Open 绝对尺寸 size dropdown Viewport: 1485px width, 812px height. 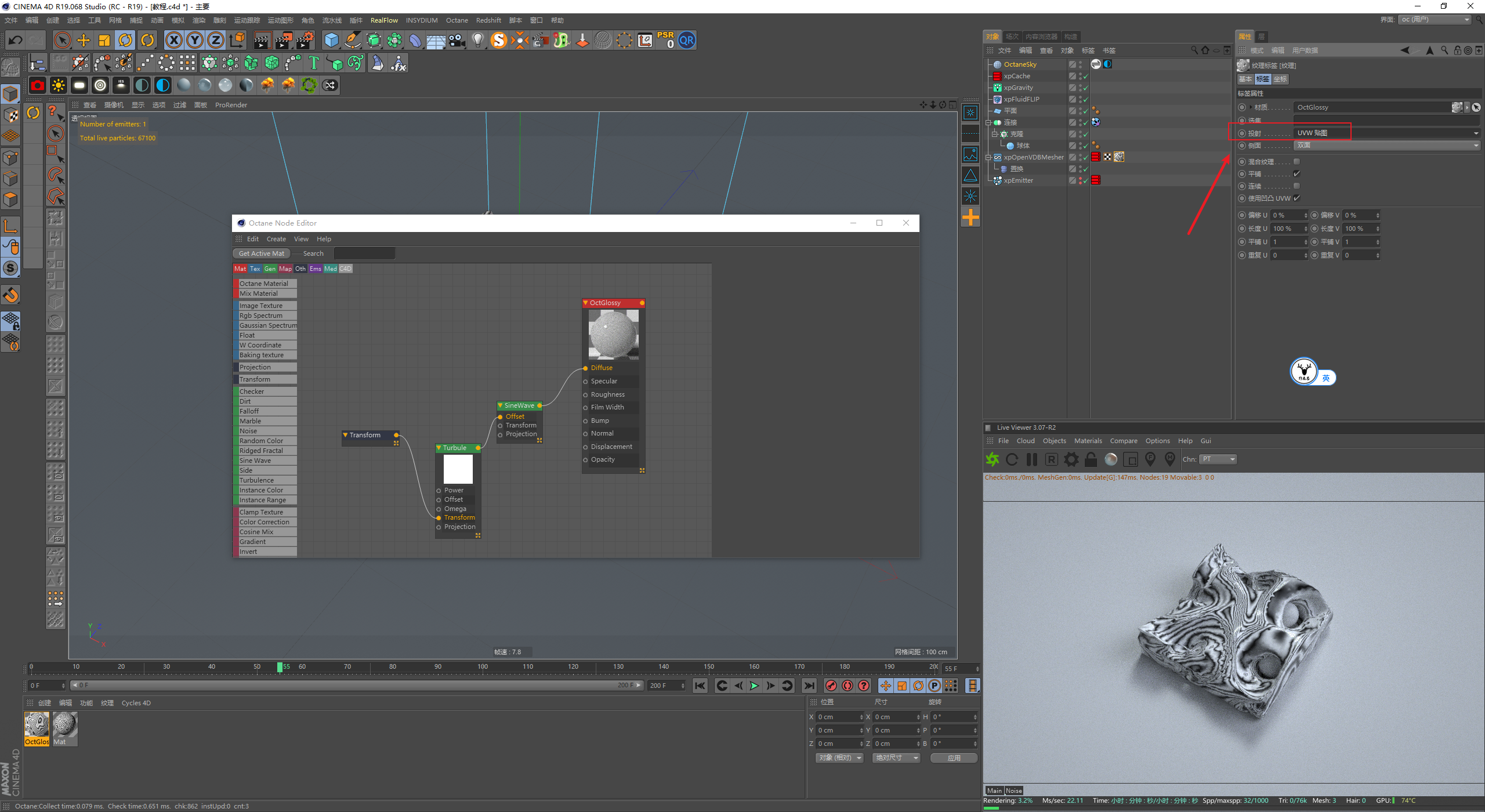coord(896,757)
